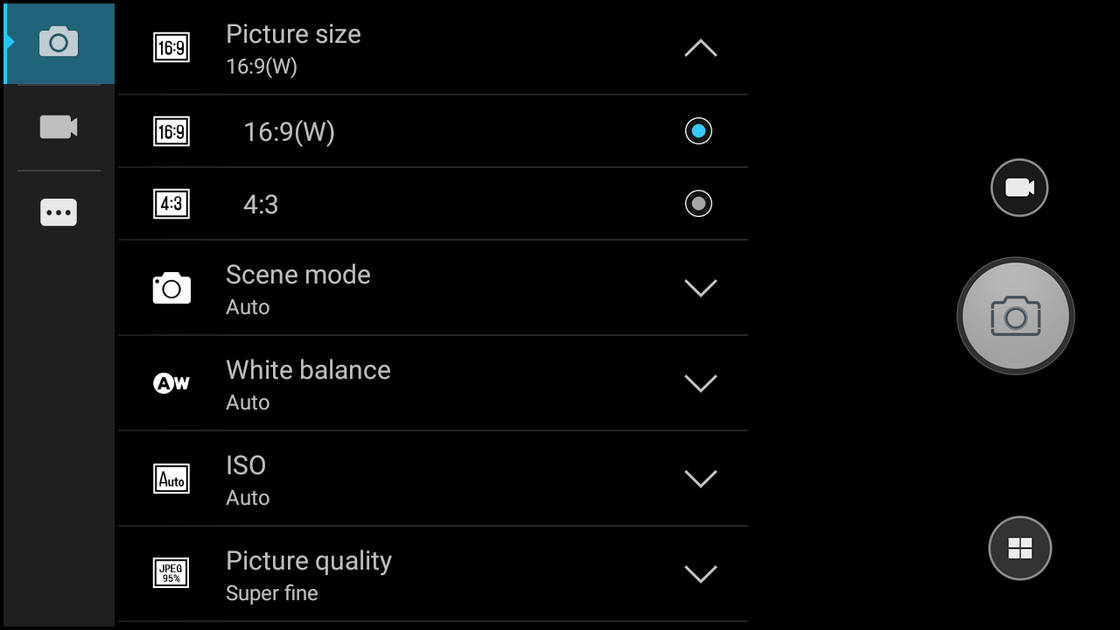Image resolution: width=1120 pixels, height=630 pixels.
Task: Click the Scene mode camera icon
Action: [171, 288]
